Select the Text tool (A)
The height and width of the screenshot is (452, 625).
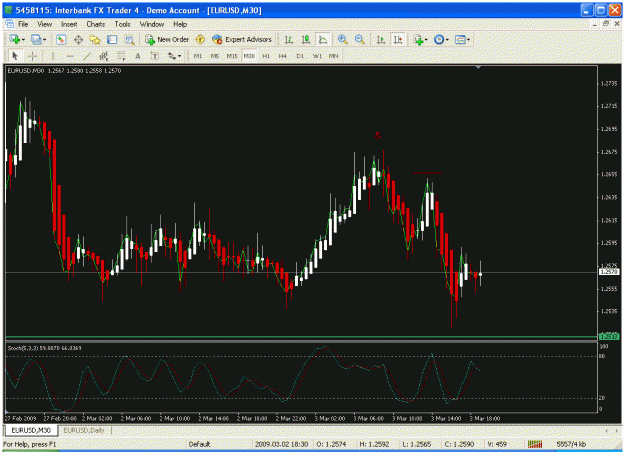click(x=138, y=56)
